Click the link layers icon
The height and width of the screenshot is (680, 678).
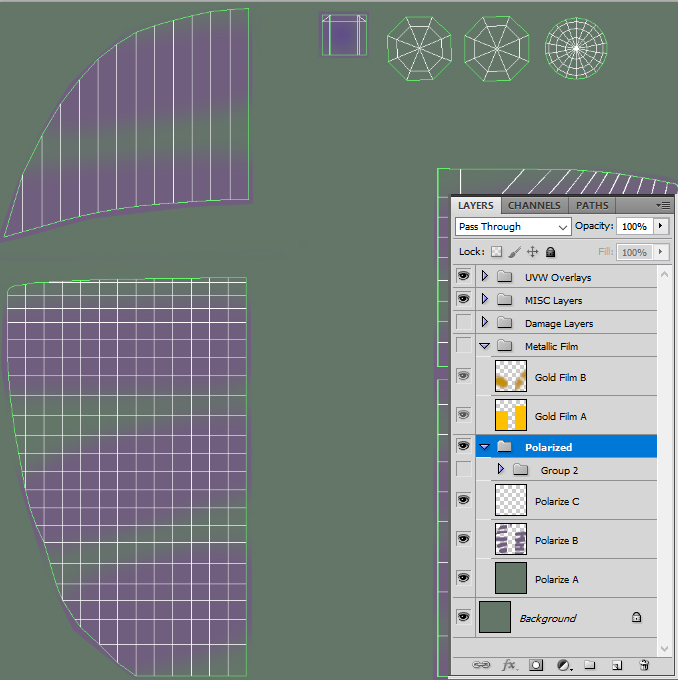(x=481, y=665)
